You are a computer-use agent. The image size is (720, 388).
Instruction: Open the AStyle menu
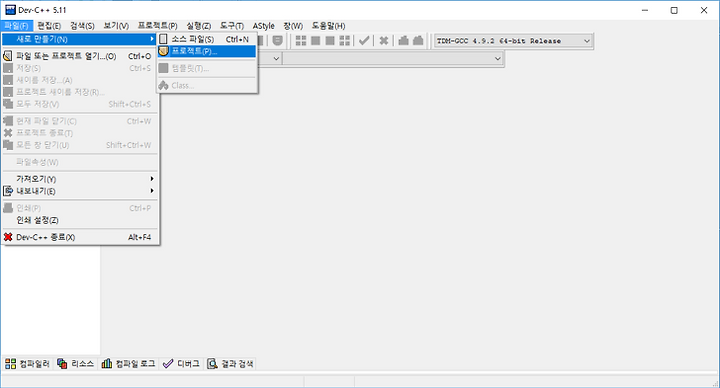point(264,26)
